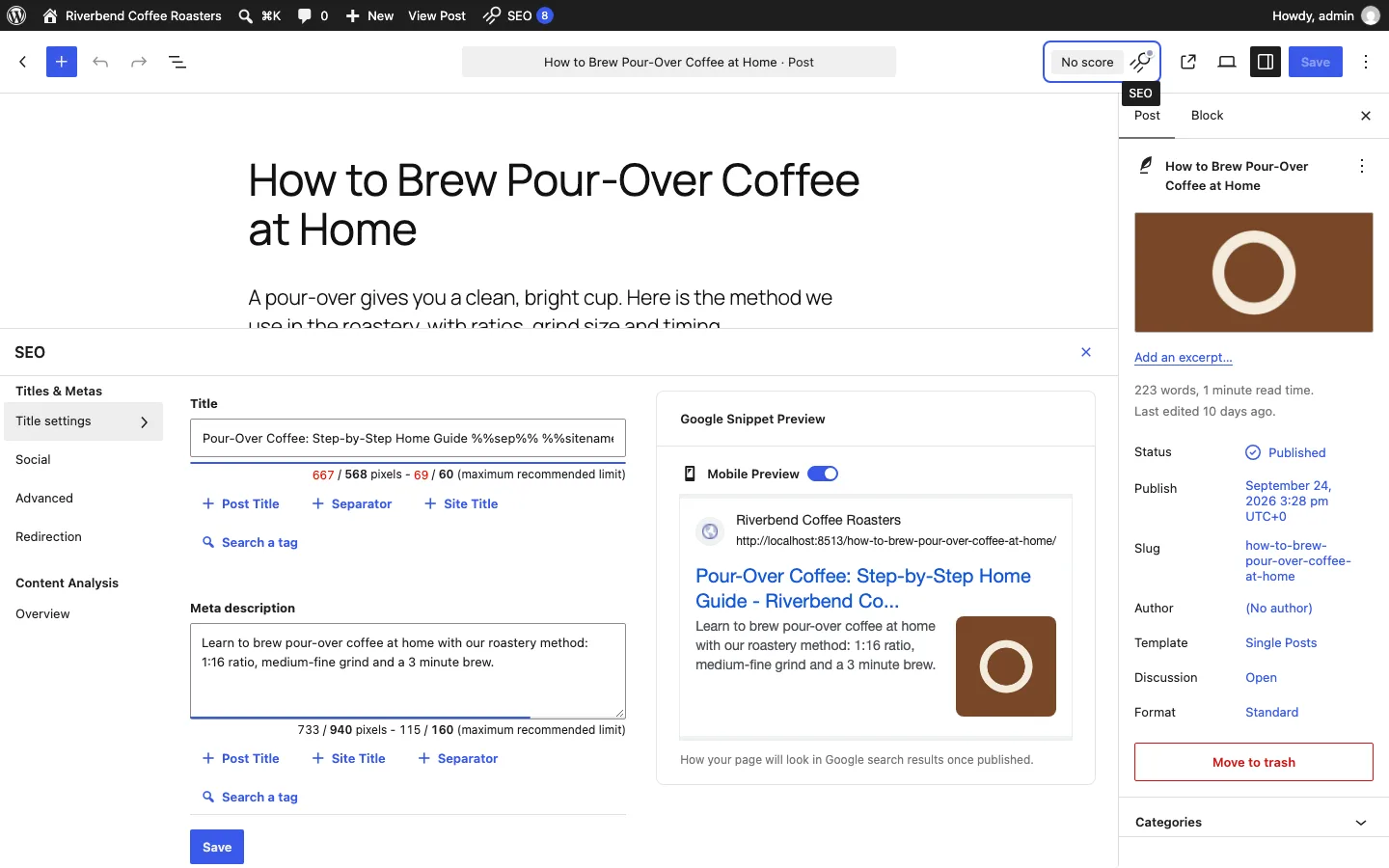Change the publish date September 24
Screen dimensions: 1389x868
point(1288,502)
